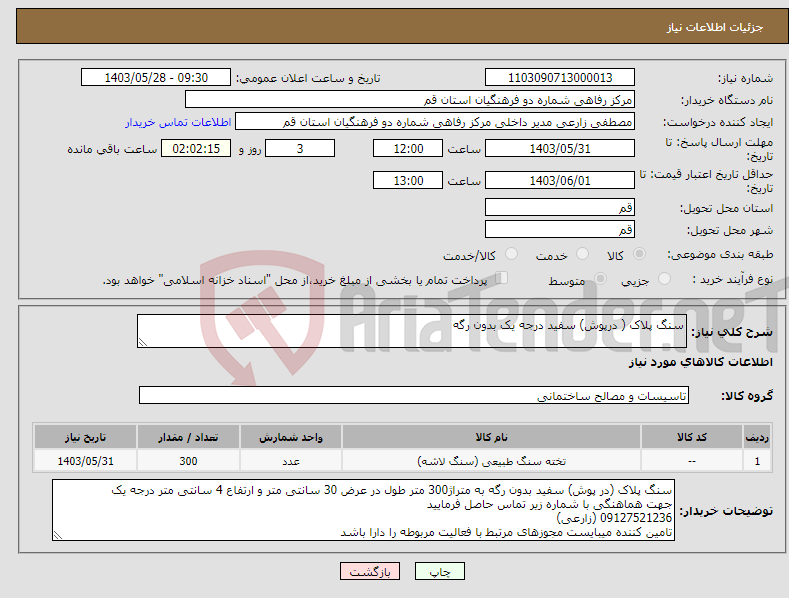Click the resize handle of description textarea
This screenshot has height=598, width=789.
pyautogui.click(x=143, y=343)
